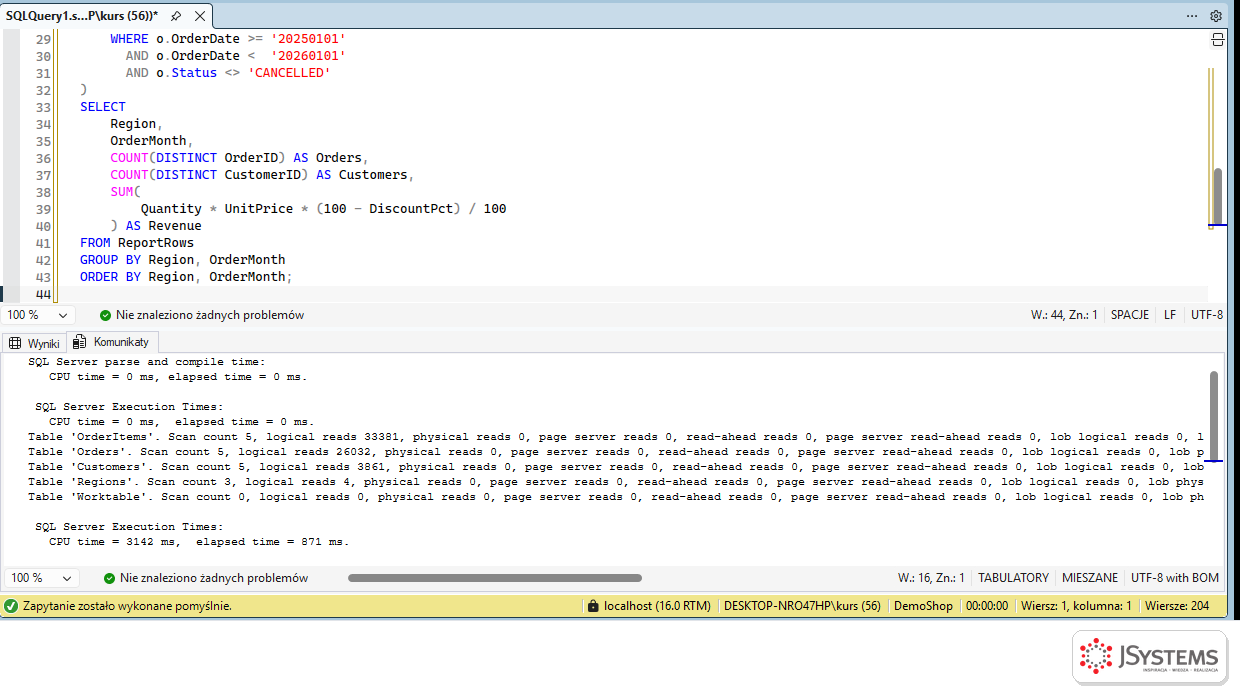This screenshot has width=1240, height=692.
Task: Click the MIESZANE line endings indicator
Action: (1090, 578)
